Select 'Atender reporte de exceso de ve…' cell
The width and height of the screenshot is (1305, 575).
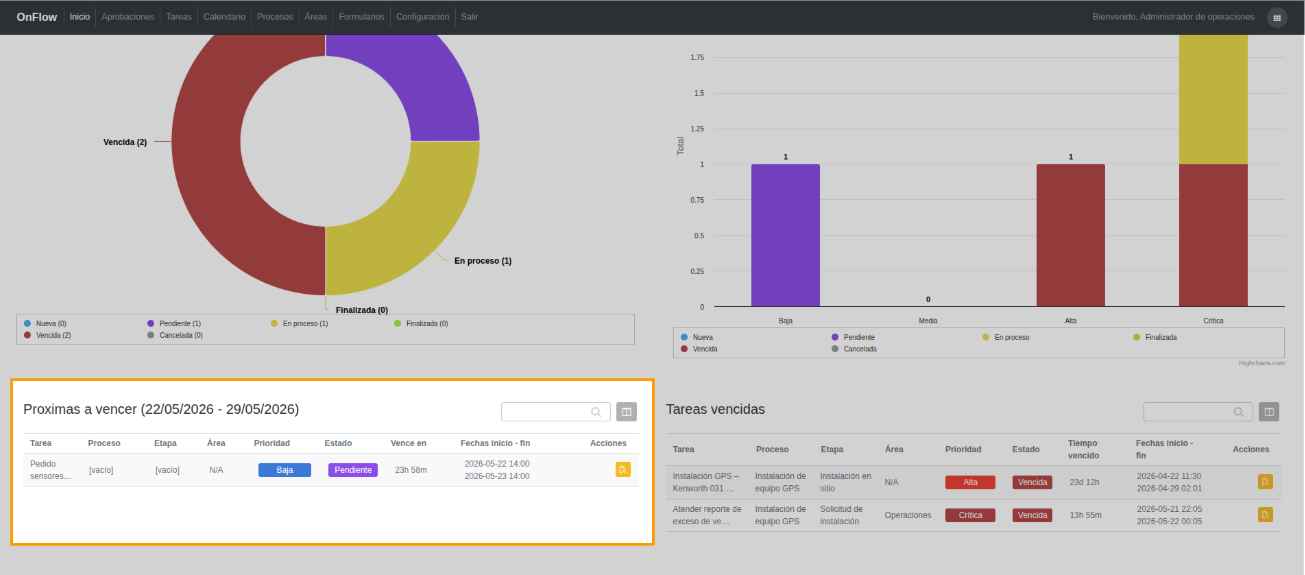pyautogui.click(x=707, y=515)
